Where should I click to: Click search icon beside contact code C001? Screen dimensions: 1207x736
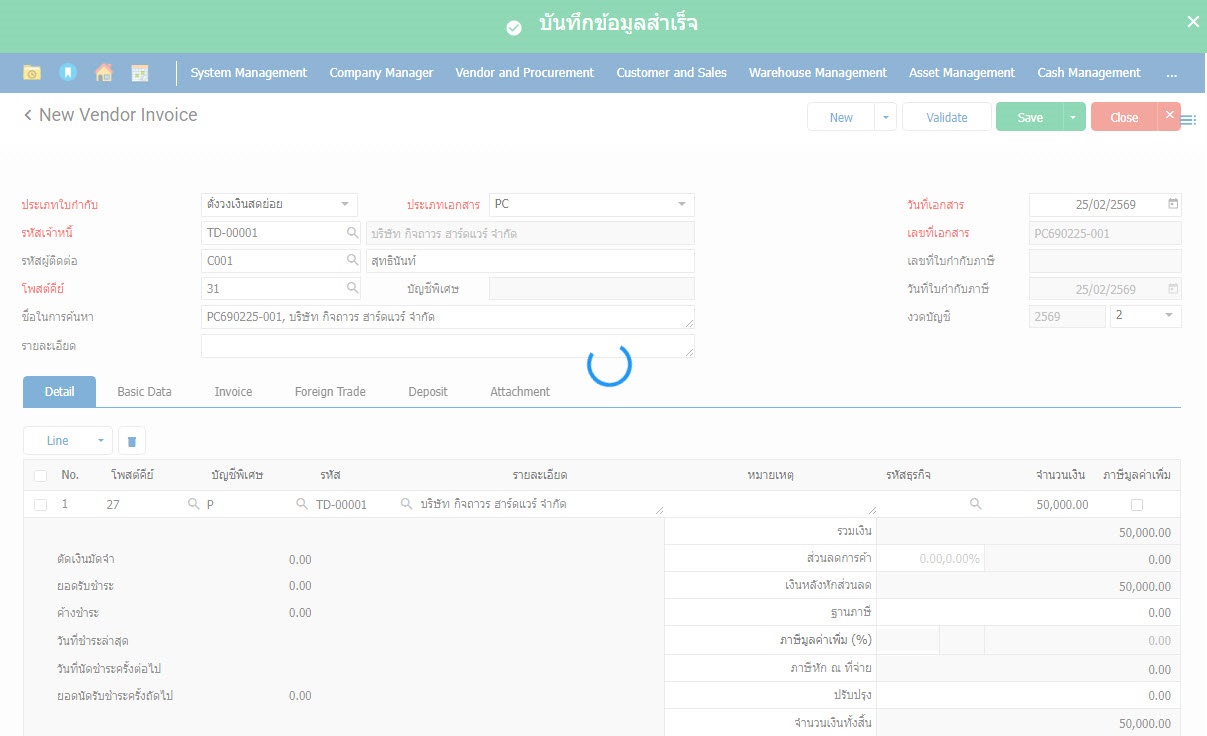[x=352, y=261]
